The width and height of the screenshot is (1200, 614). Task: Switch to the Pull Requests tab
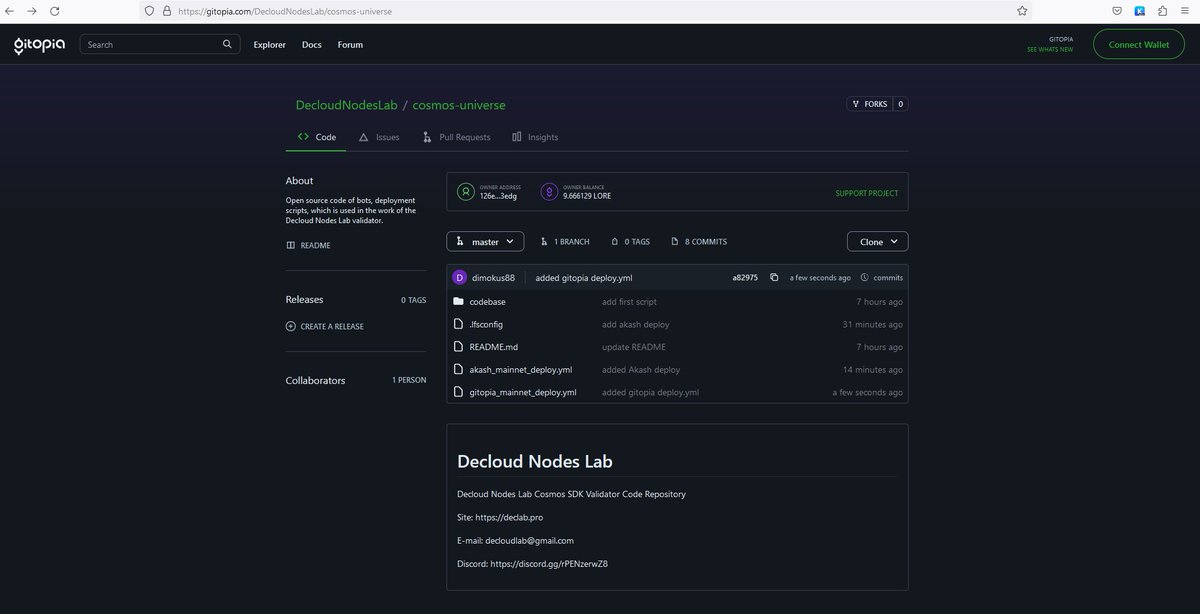[457, 137]
